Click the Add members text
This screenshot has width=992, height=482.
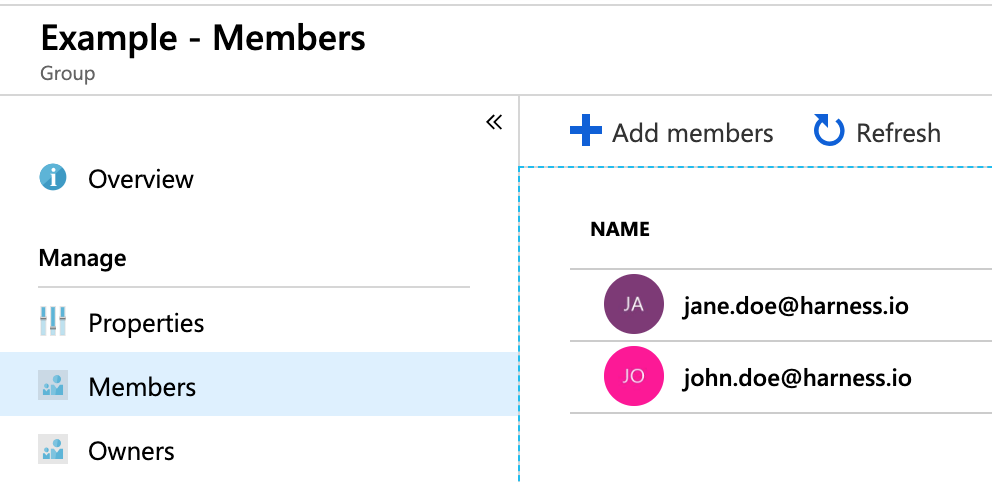pos(692,133)
